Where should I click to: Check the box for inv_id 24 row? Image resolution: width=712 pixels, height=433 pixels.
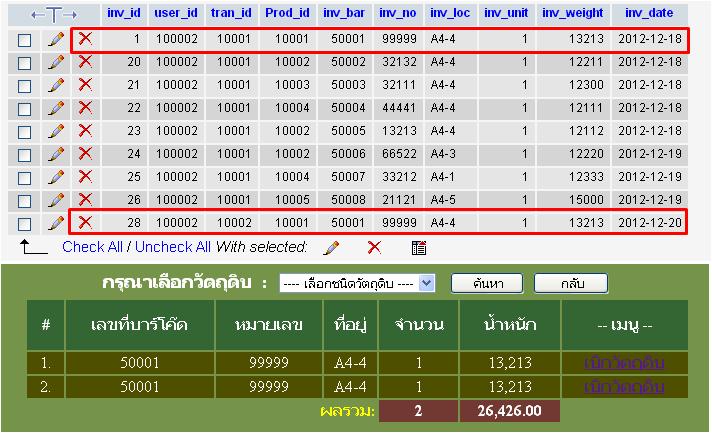pyautogui.click(x=25, y=155)
